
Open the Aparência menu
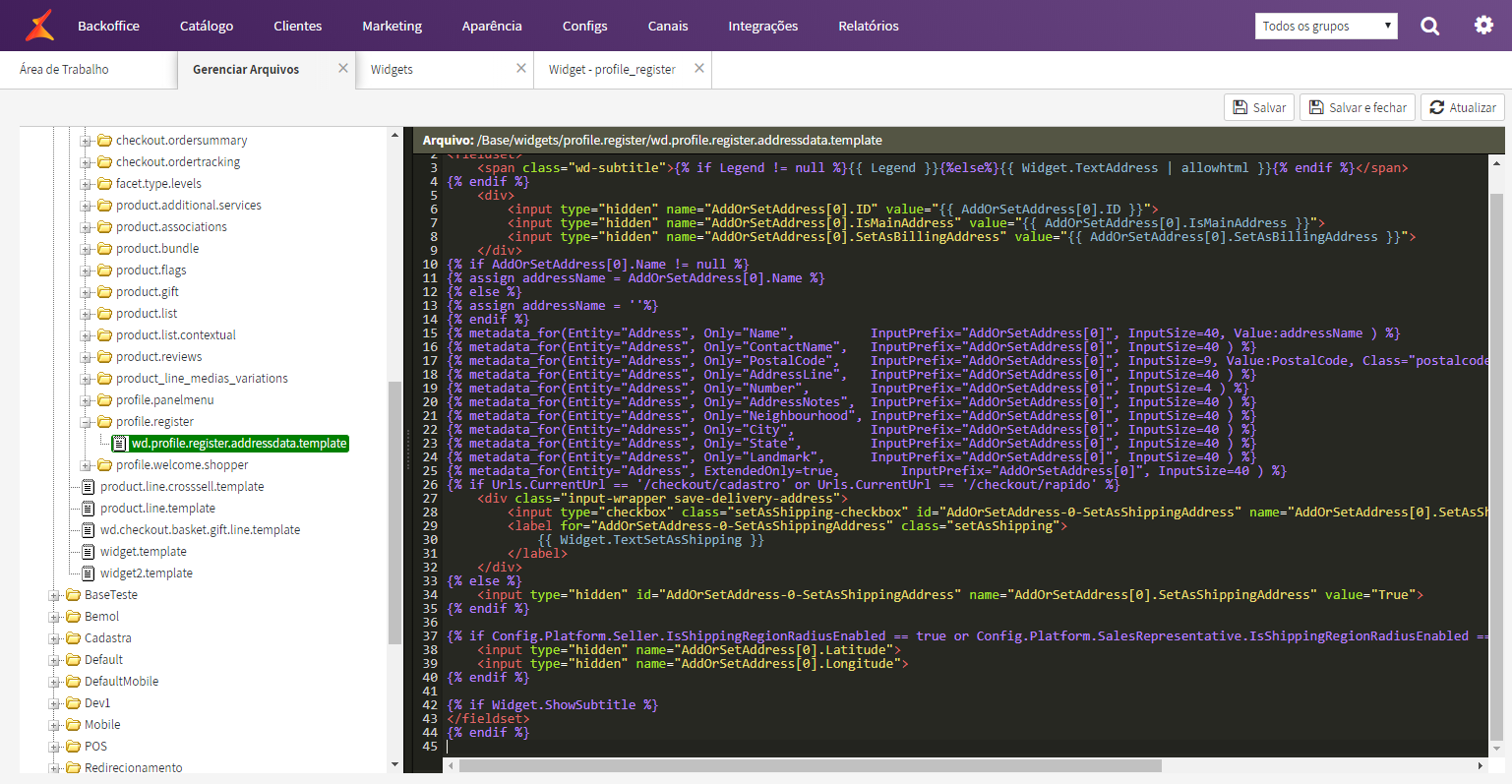coord(492,26)
